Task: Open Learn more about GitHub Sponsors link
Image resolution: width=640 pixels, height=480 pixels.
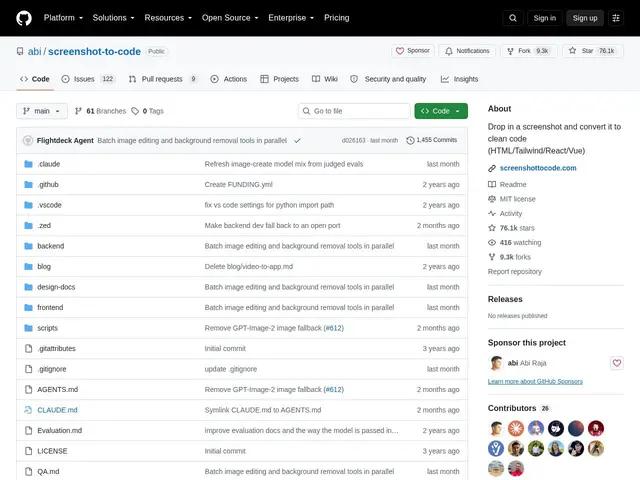Action: (x=535, y=381)
